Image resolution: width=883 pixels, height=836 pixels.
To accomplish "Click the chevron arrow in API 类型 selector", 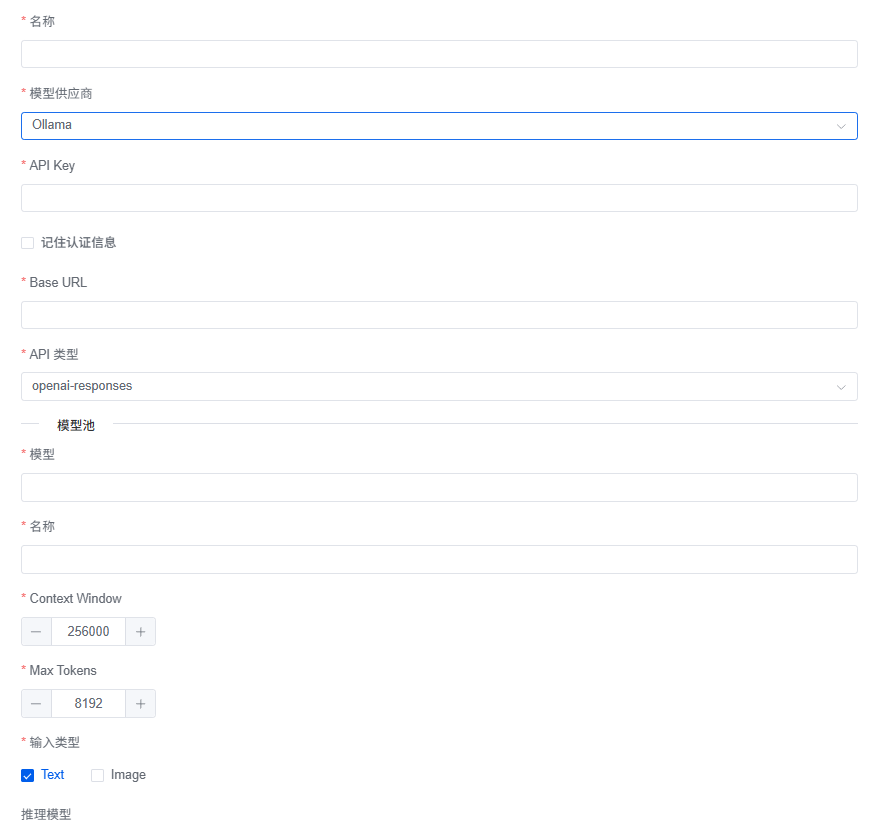I will [x=841, y=387].
